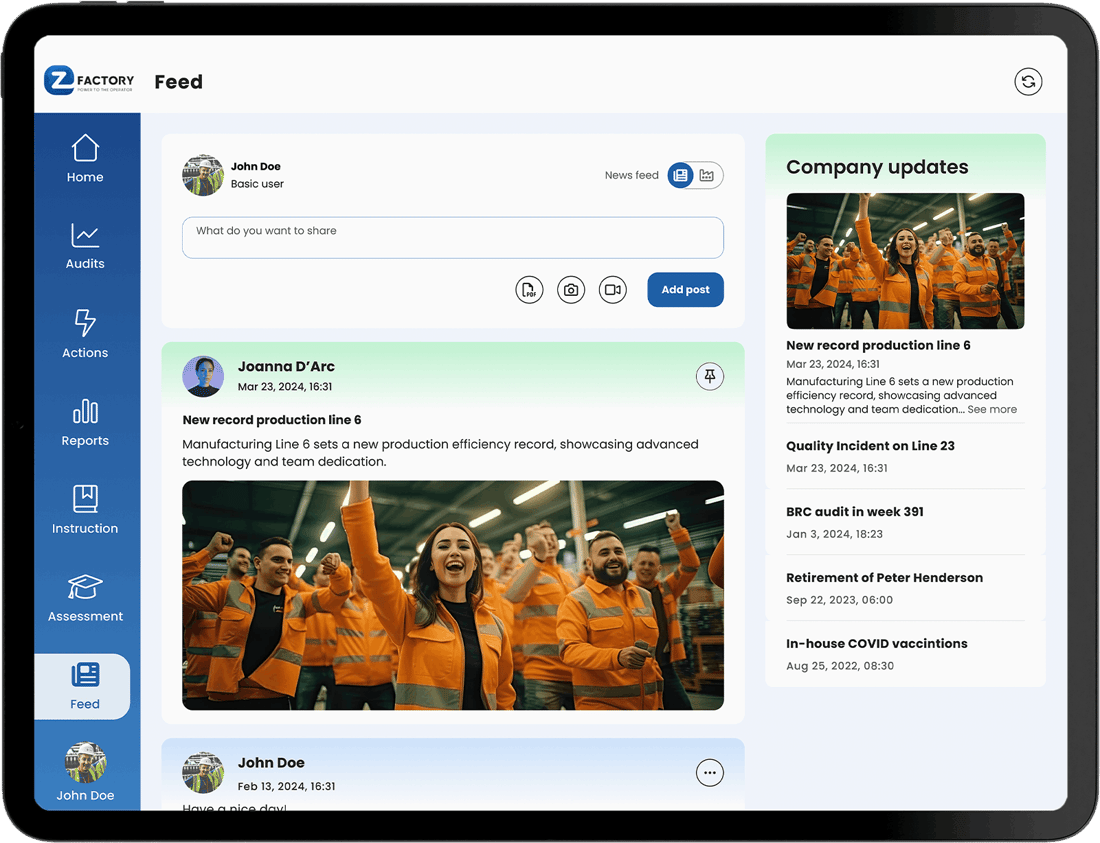Attach a video using video icon

(612, 290)
